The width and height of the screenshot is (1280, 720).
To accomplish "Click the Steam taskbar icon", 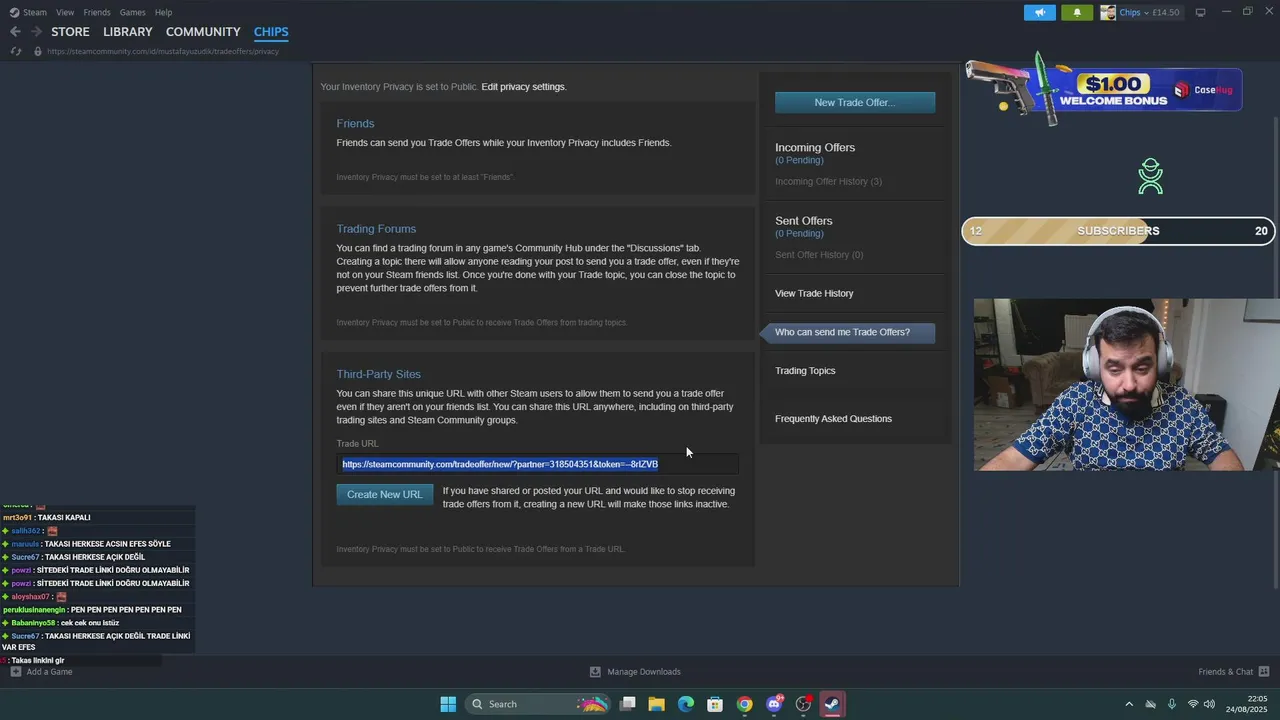I will coord(832,704).
